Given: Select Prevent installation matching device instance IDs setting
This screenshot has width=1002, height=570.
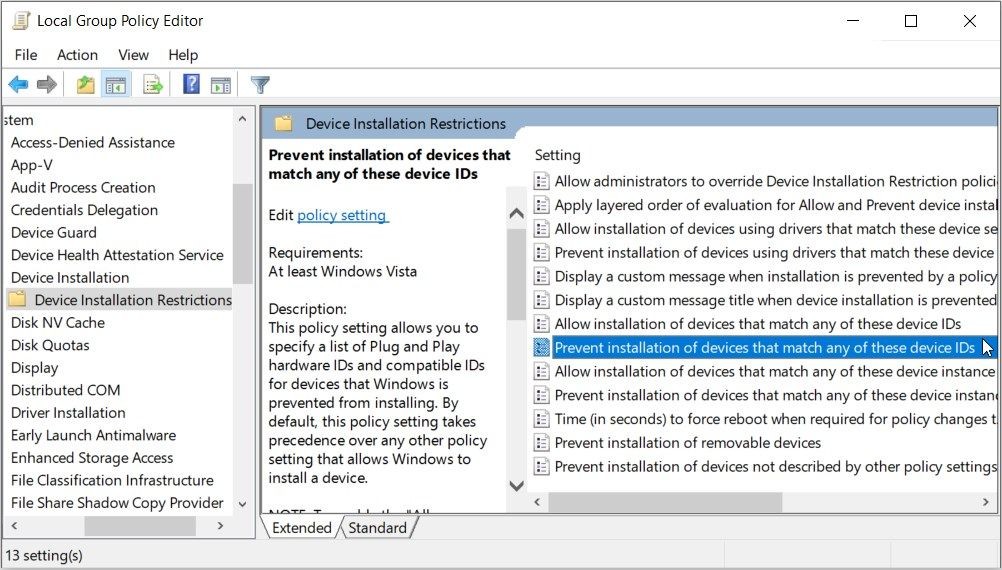Looking at the screenshot, I should (776, 395).
